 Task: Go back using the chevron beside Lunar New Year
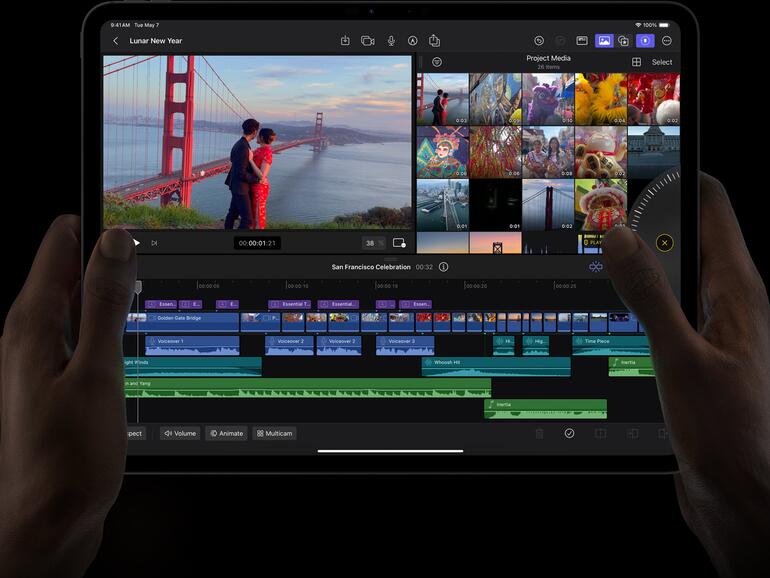click(116, 41)
